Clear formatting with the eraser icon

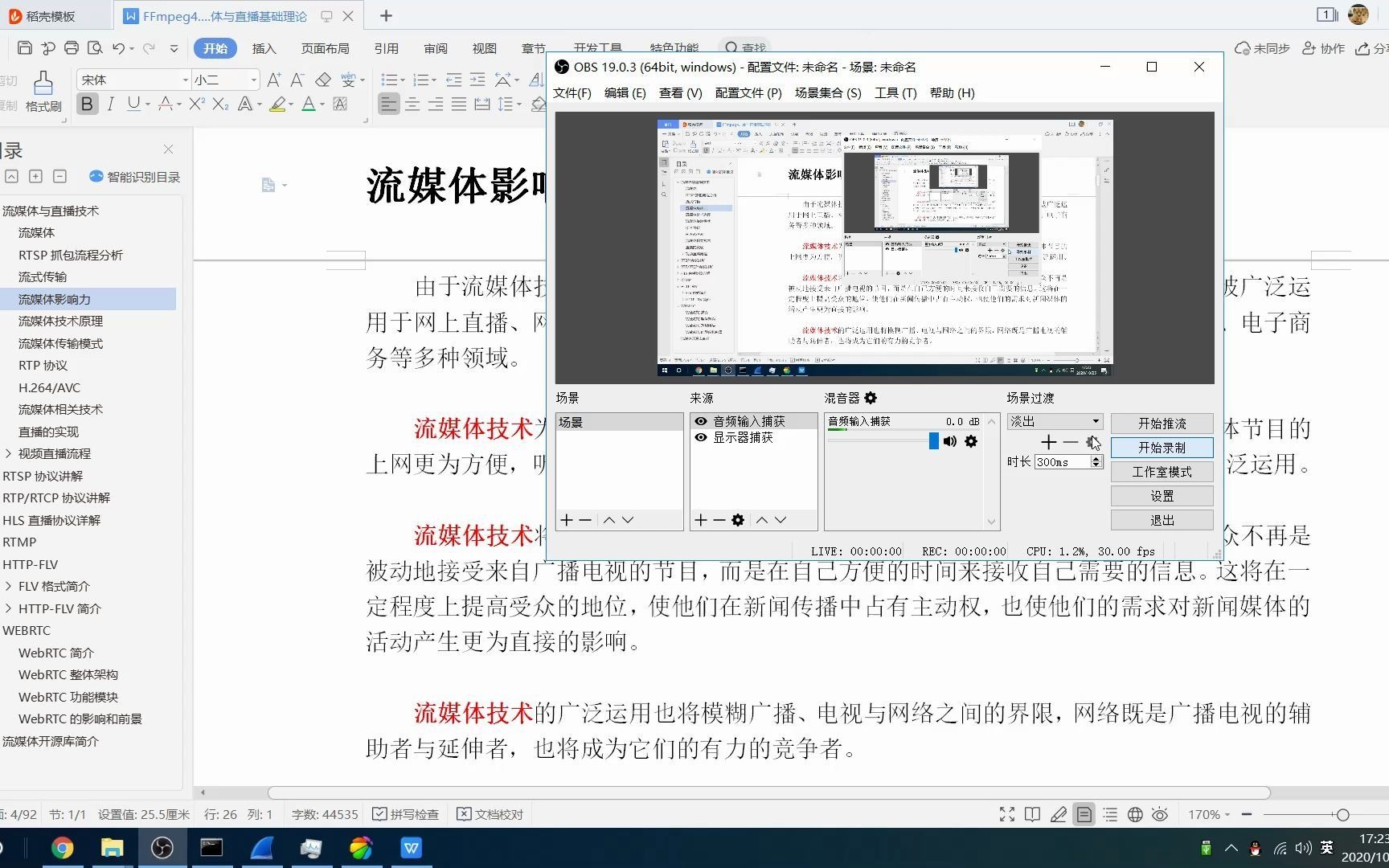[323, 80]
